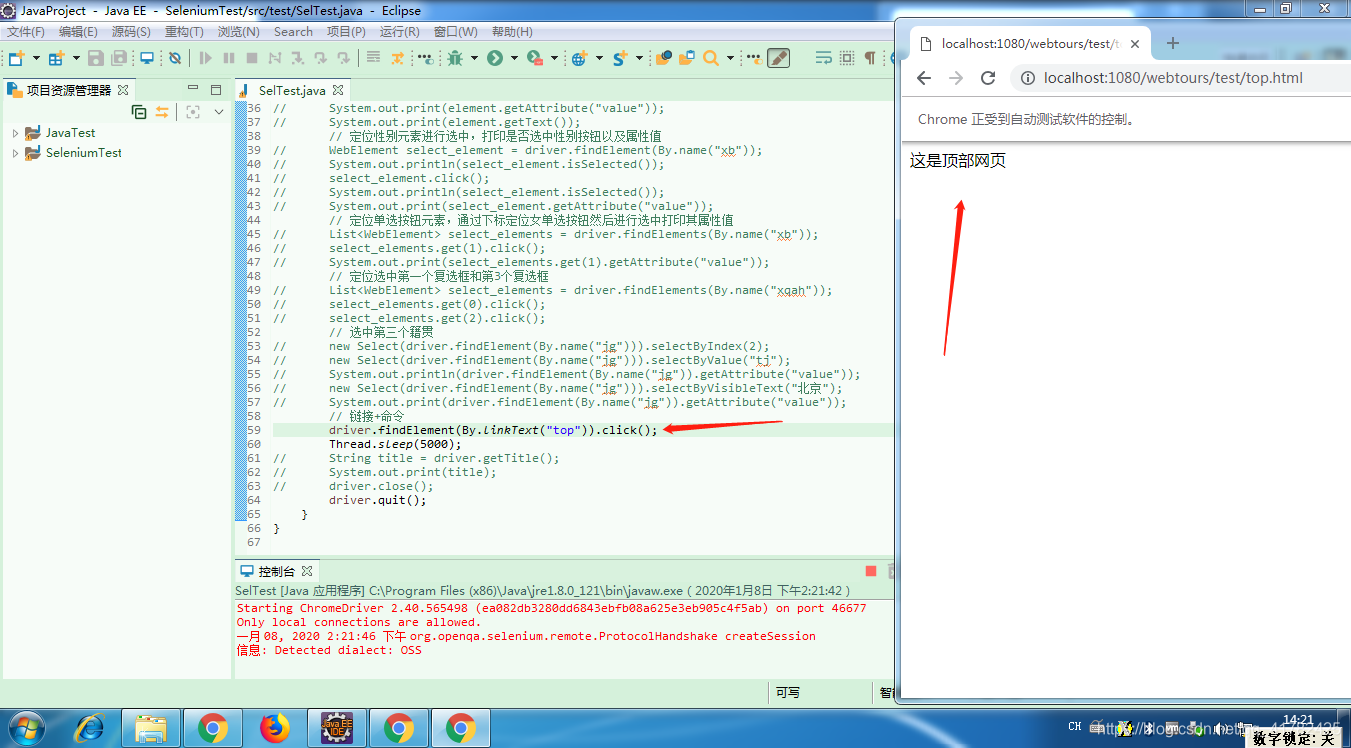Toggle Mark Occurrences highlighter button
Image resolution: width=1351 pixels, height=748 pixels.
[778, 58]
